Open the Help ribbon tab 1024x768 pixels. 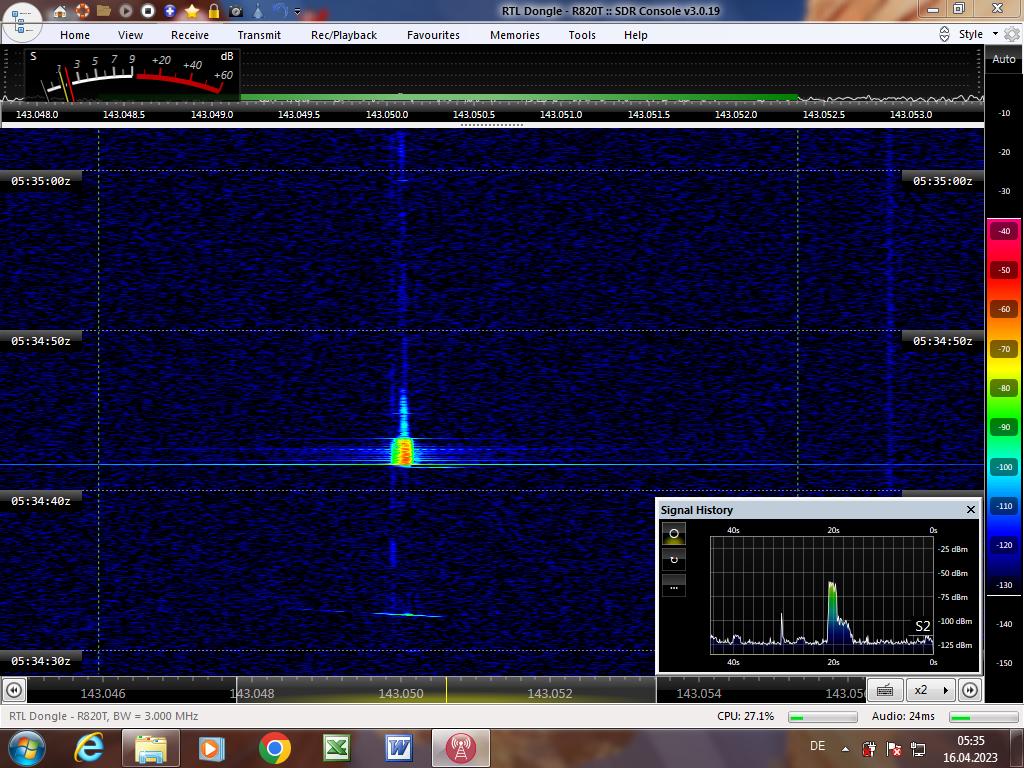point(635,35)
